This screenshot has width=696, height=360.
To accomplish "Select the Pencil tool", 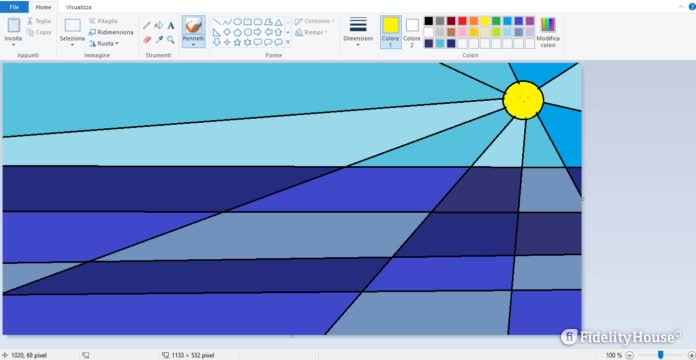I will point(147,25).
